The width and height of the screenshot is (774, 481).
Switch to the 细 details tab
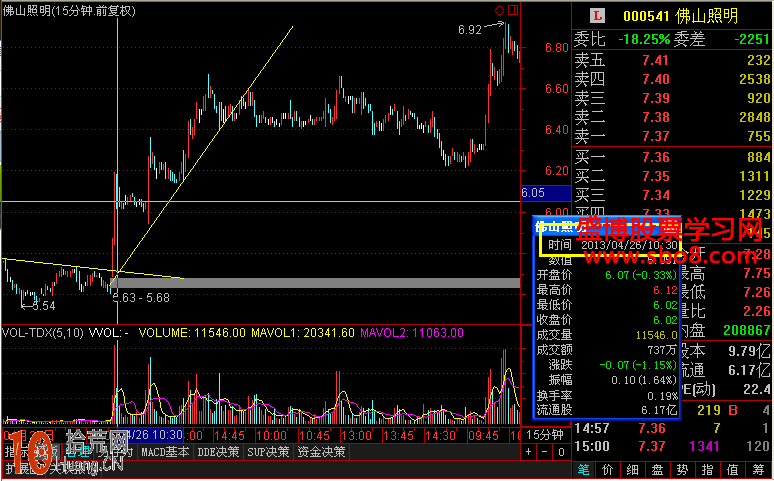point(633,470)
